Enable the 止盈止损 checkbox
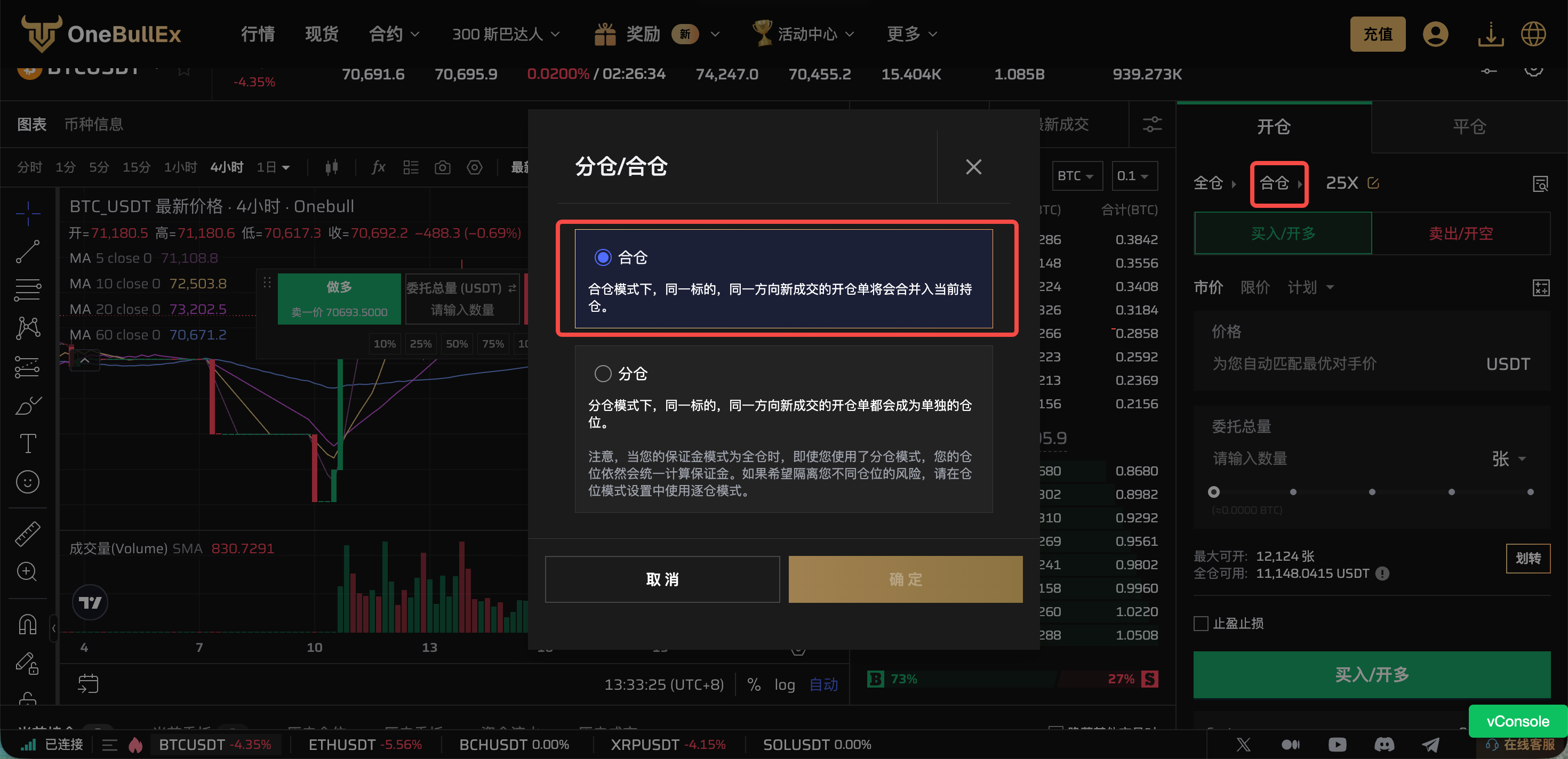1568x759 pixels. click(x=1201, y=624)
